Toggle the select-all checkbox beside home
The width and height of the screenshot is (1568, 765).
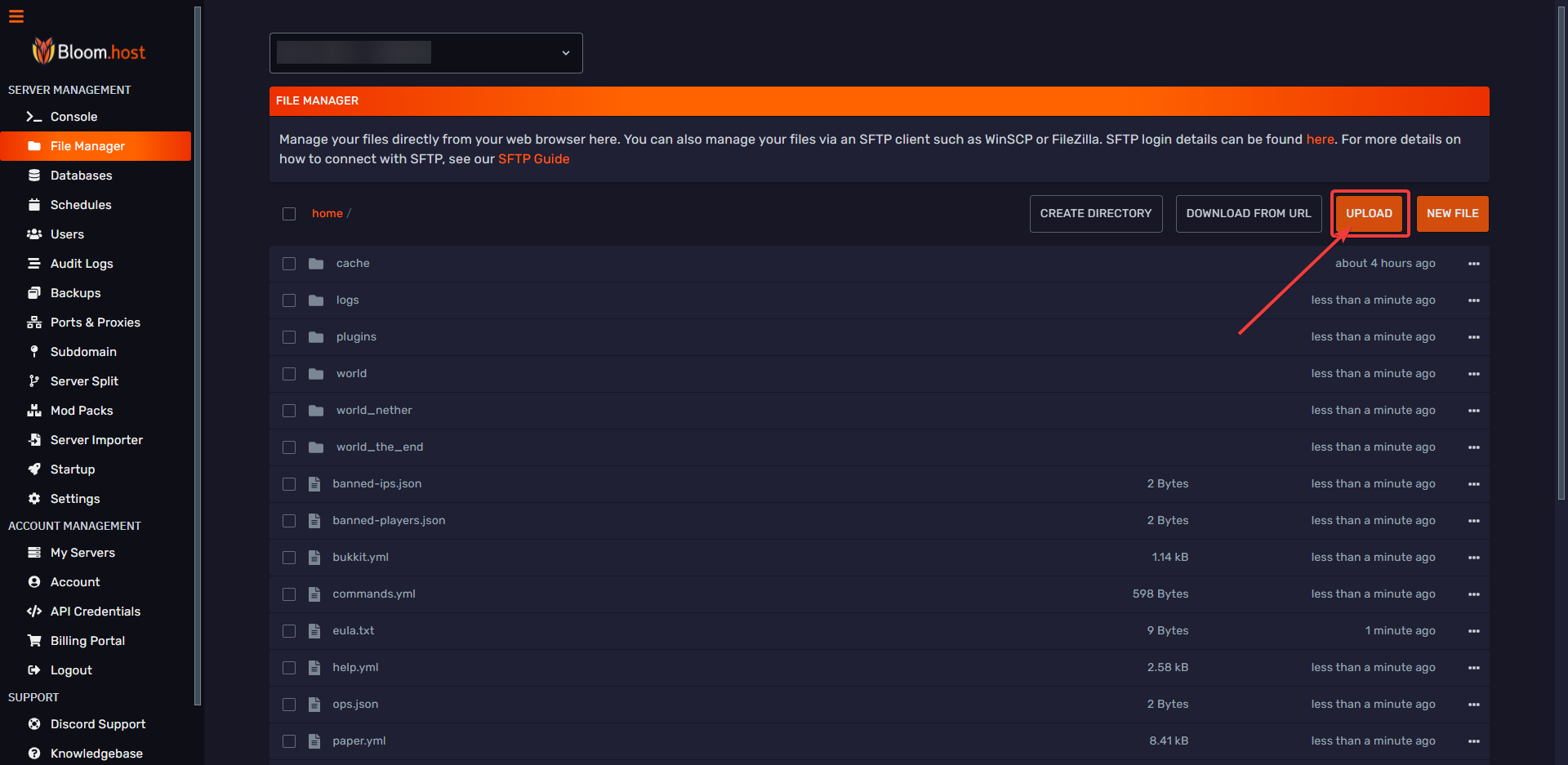click(289, 214)
